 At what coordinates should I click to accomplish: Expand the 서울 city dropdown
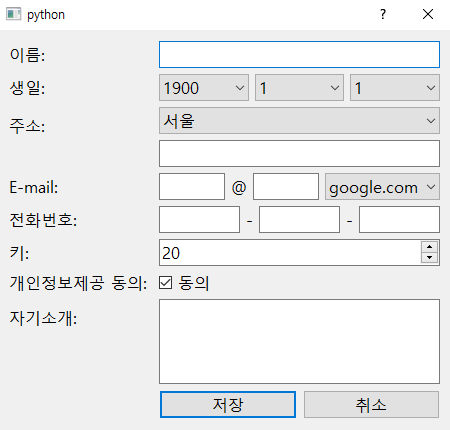(299, 121)
